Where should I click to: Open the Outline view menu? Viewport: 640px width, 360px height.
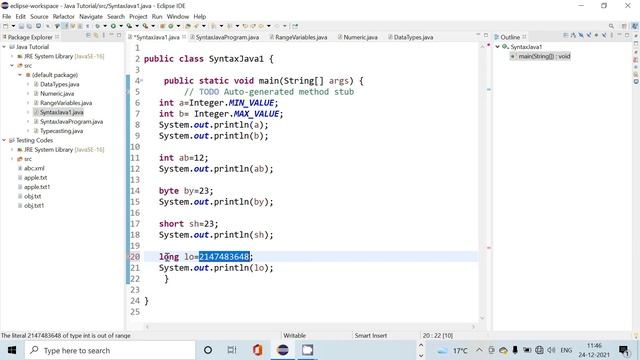click(611, 36)
